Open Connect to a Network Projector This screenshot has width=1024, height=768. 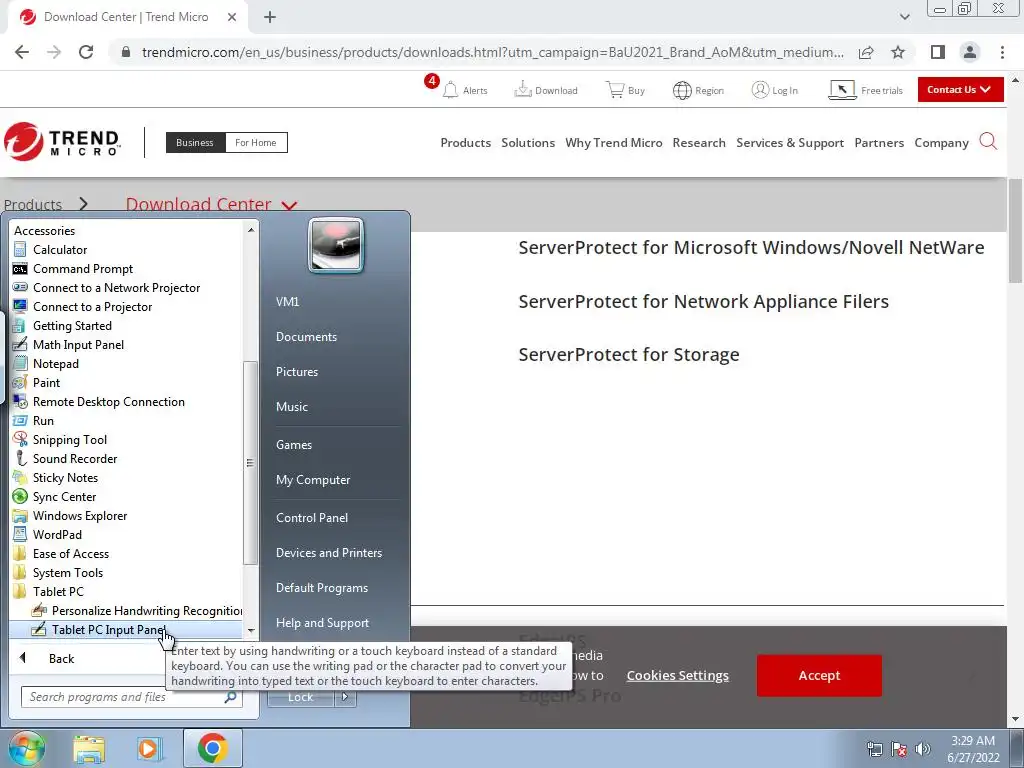point(116,287)
